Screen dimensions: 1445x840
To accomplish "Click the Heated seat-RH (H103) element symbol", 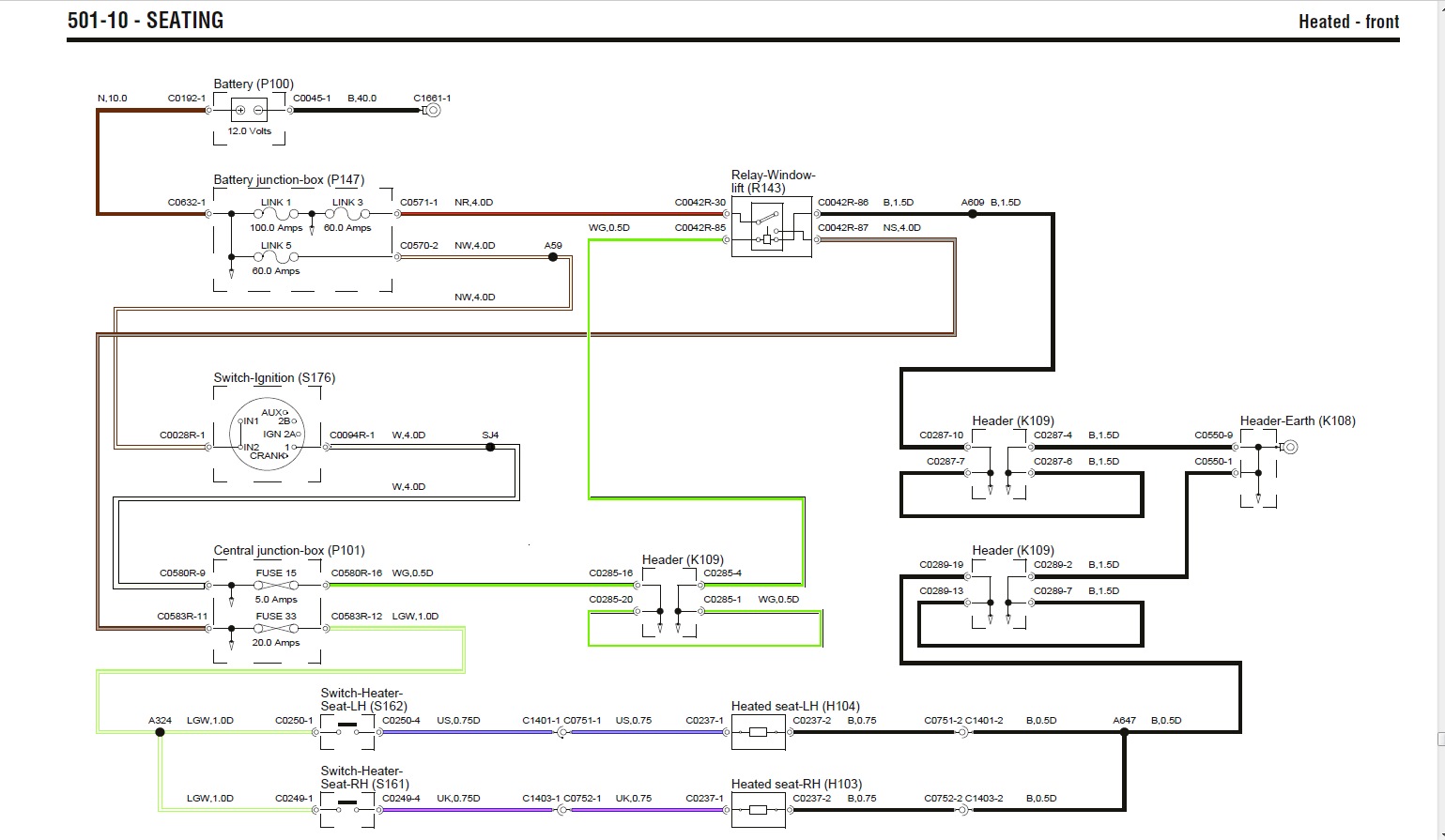I will 759,810.
